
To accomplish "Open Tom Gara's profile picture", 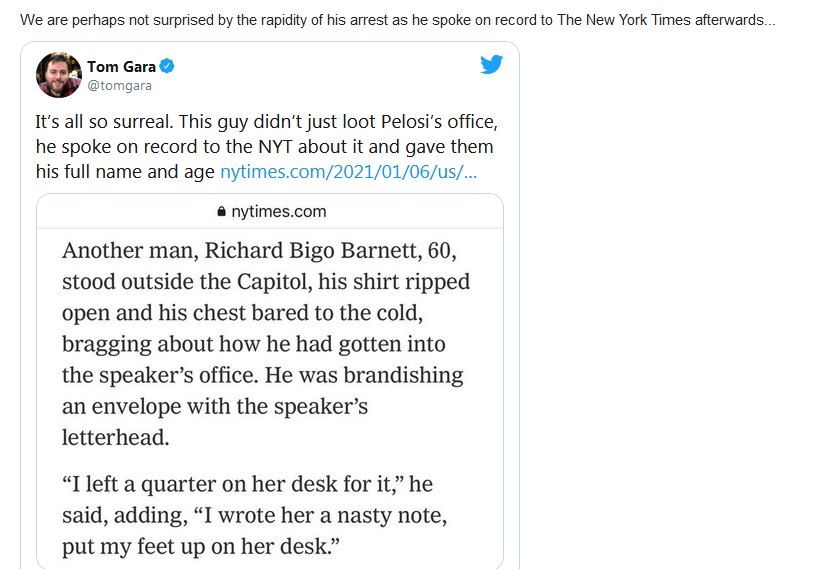I will point(59,75).
